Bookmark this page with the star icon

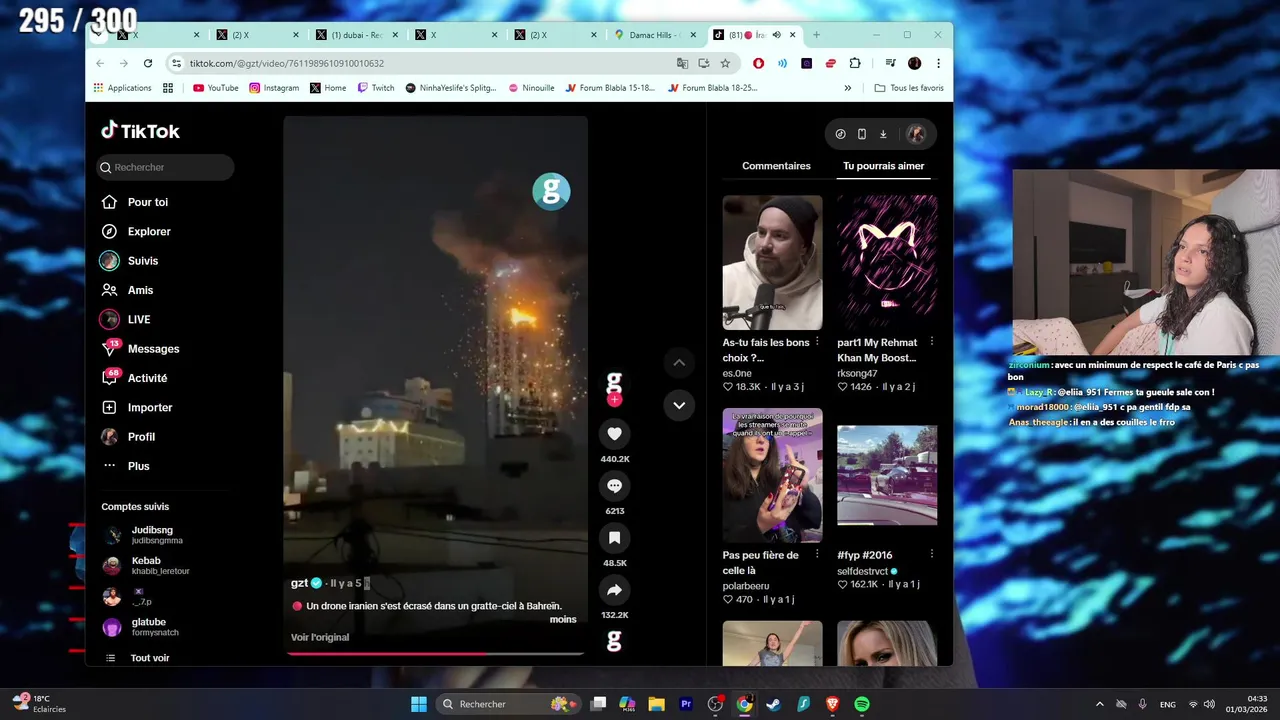725,63
